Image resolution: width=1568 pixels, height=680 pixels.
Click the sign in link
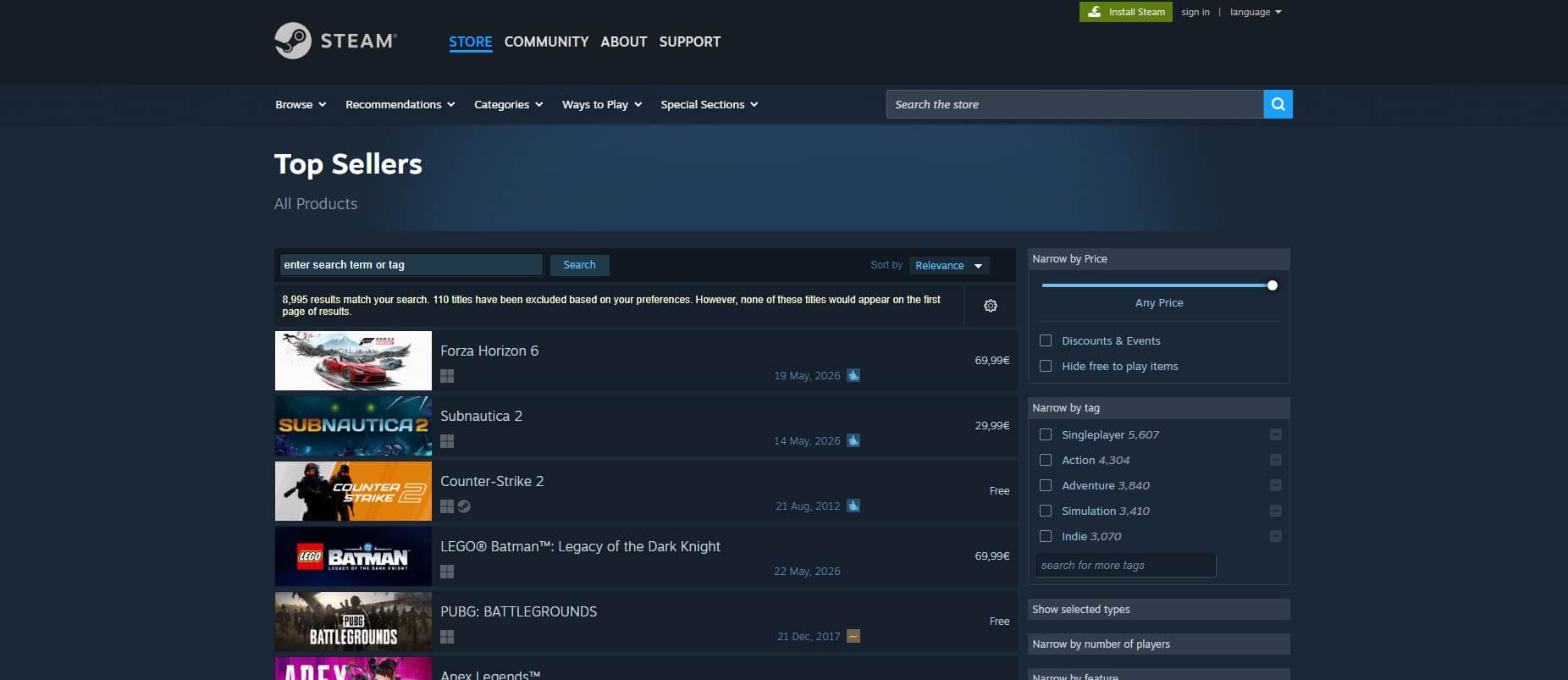[x=1195, y=12]
